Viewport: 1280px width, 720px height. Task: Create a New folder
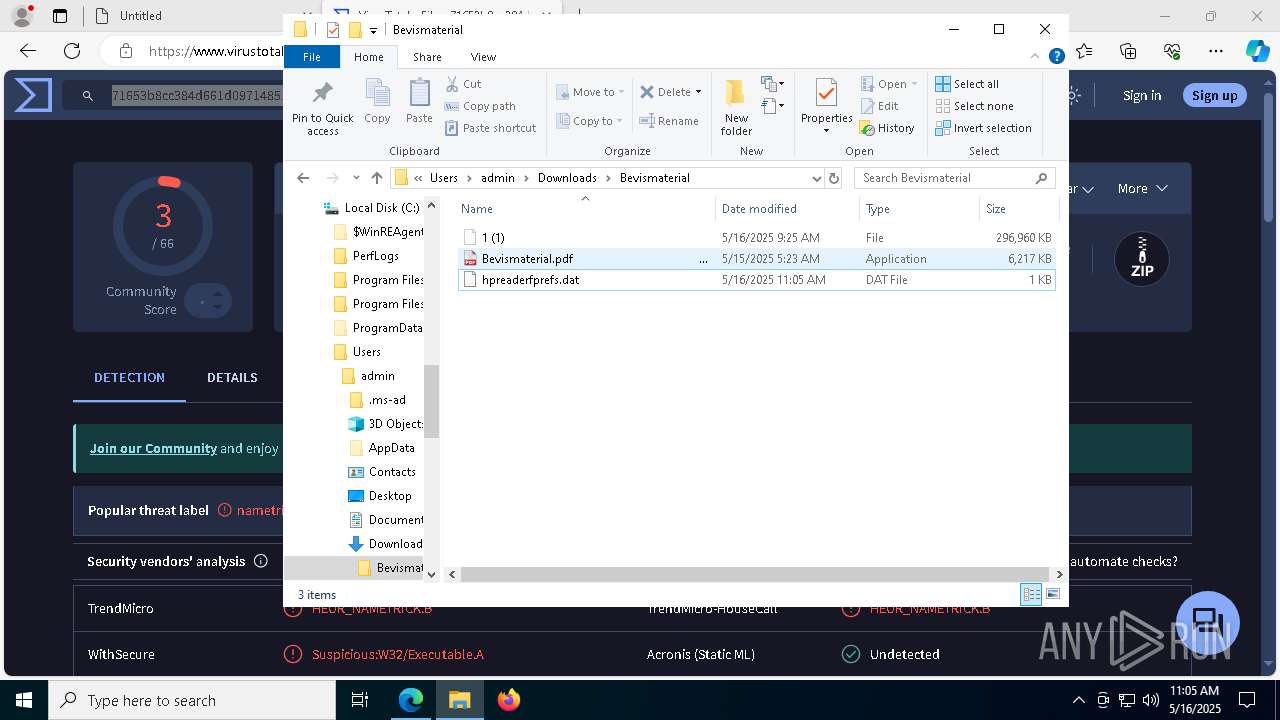(x=736, y=107)
